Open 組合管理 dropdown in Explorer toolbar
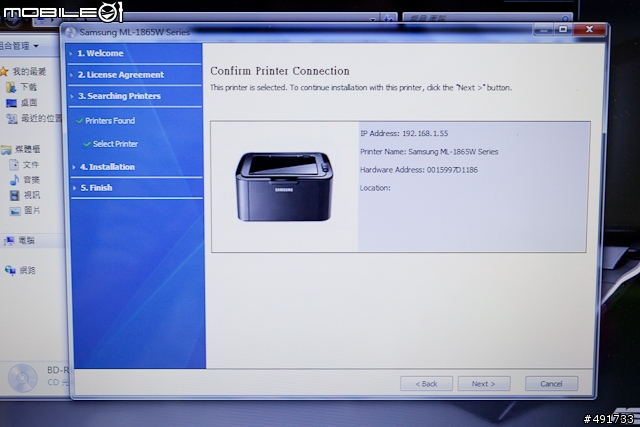Viewport: 640px width, 427px height. coord(20,46)
